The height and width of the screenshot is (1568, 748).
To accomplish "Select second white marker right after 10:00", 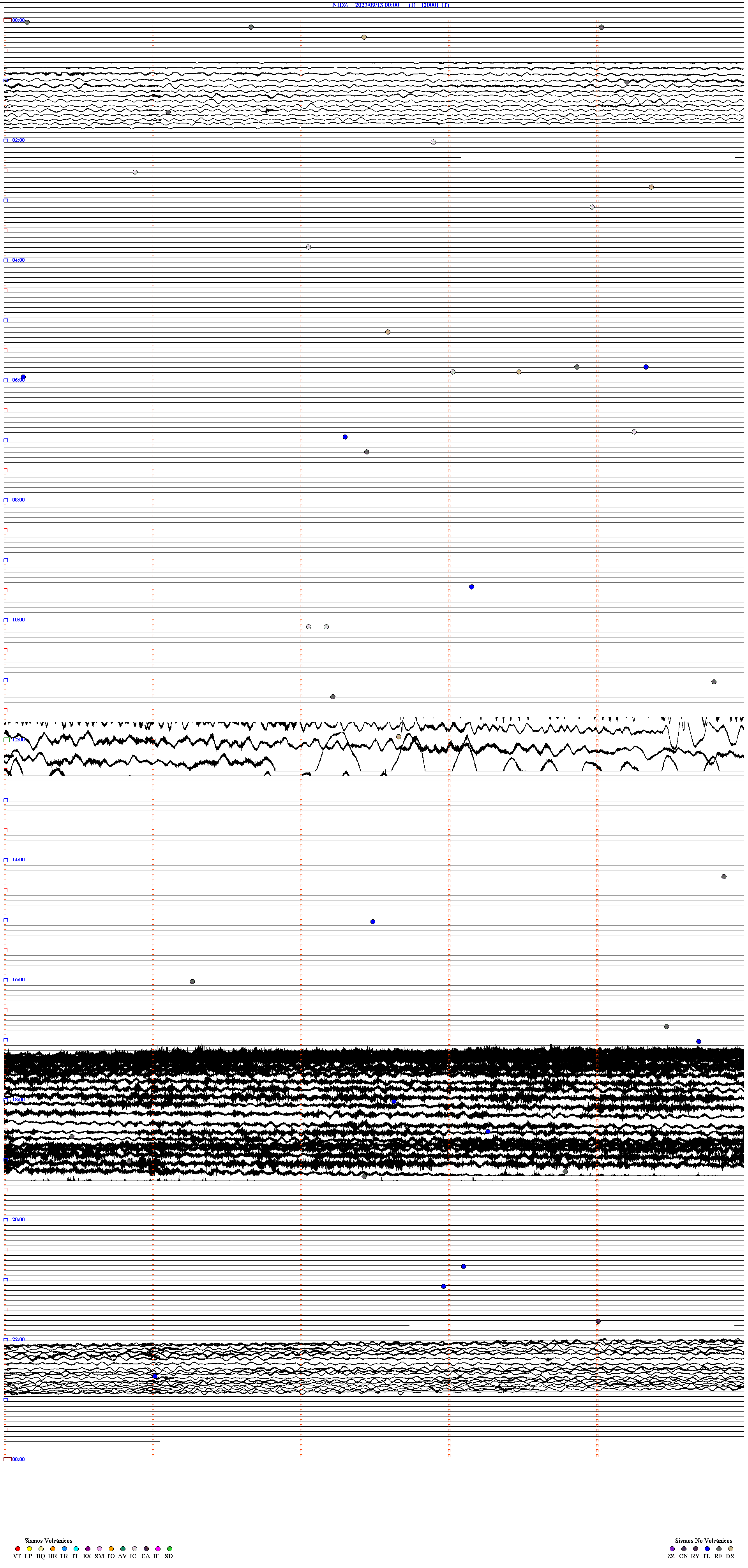I will click(x=326, y=626).
